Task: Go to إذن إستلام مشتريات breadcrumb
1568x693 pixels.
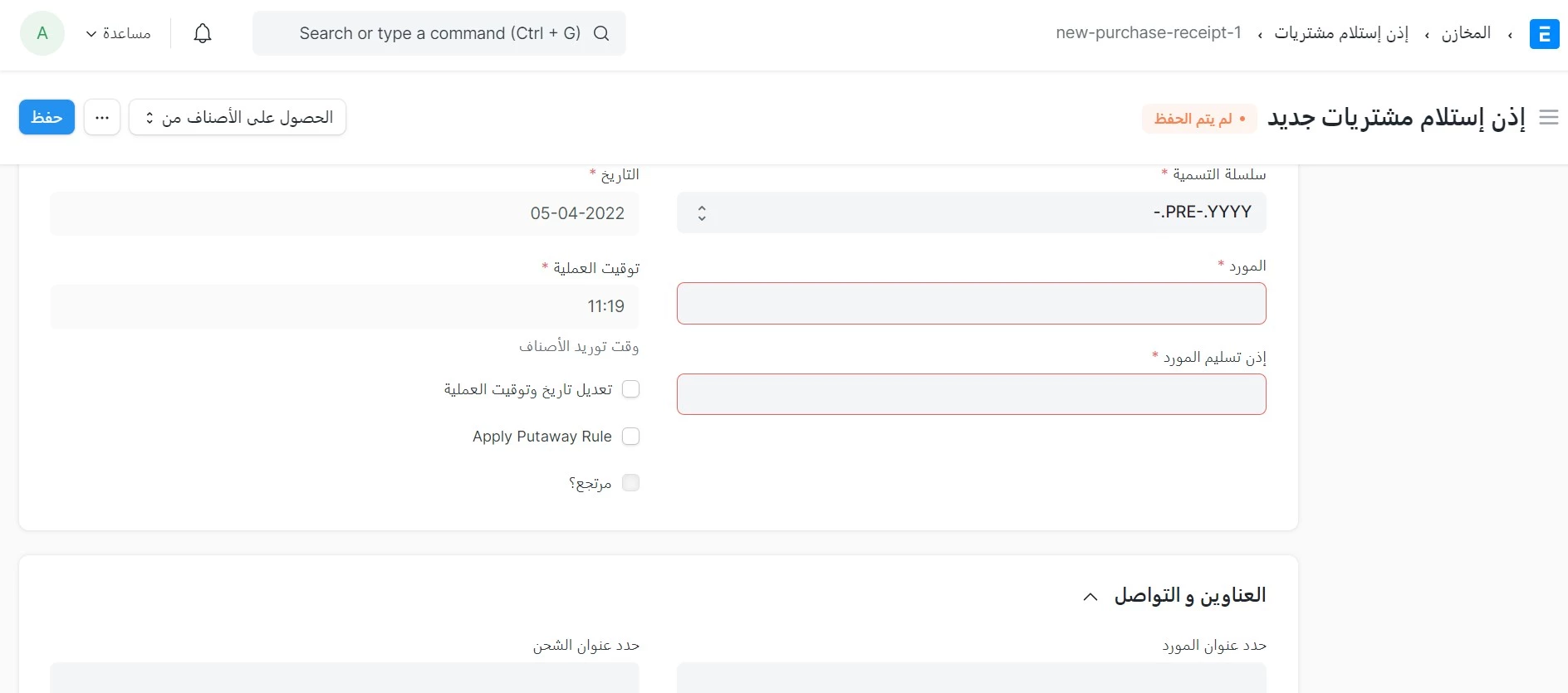Action: tap(1341, 33)
